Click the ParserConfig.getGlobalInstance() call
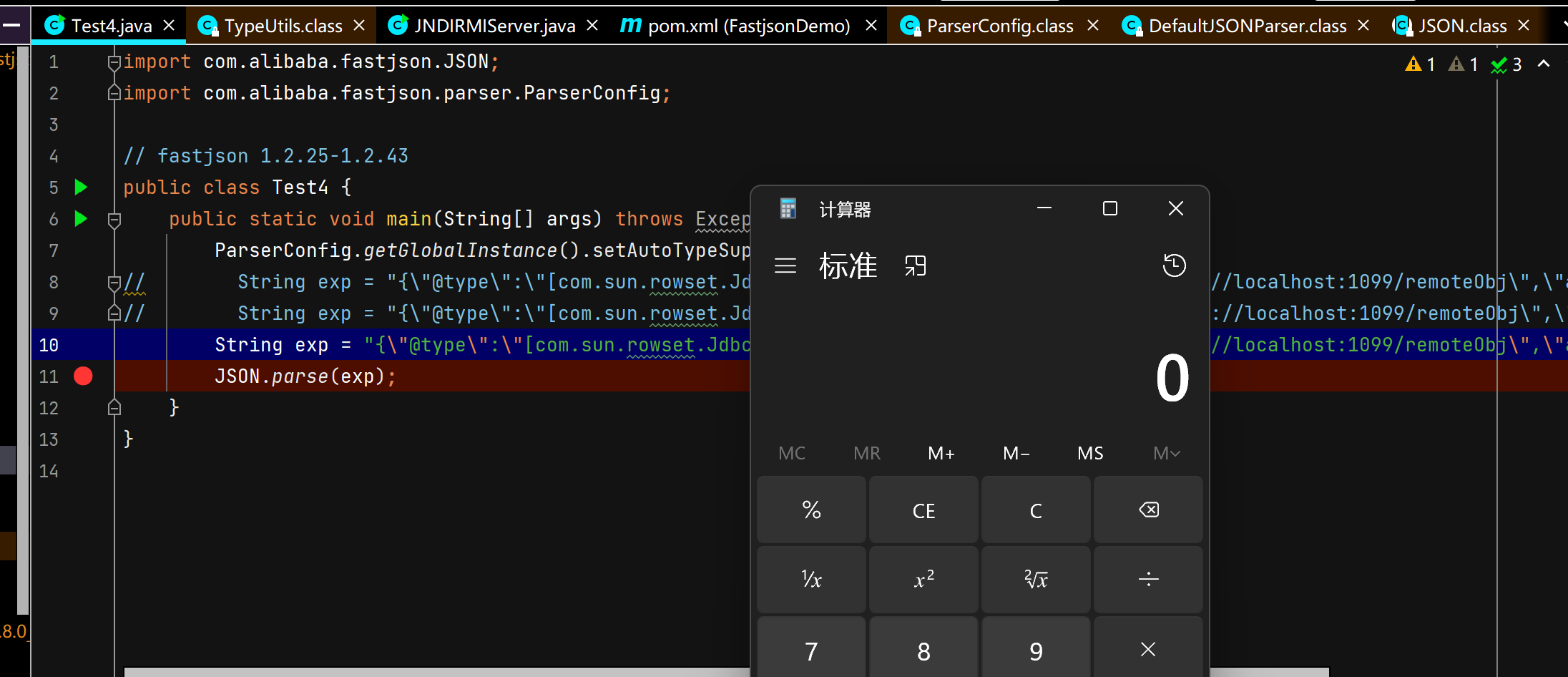Screen dimensions: 1568x677 [398, 250]
